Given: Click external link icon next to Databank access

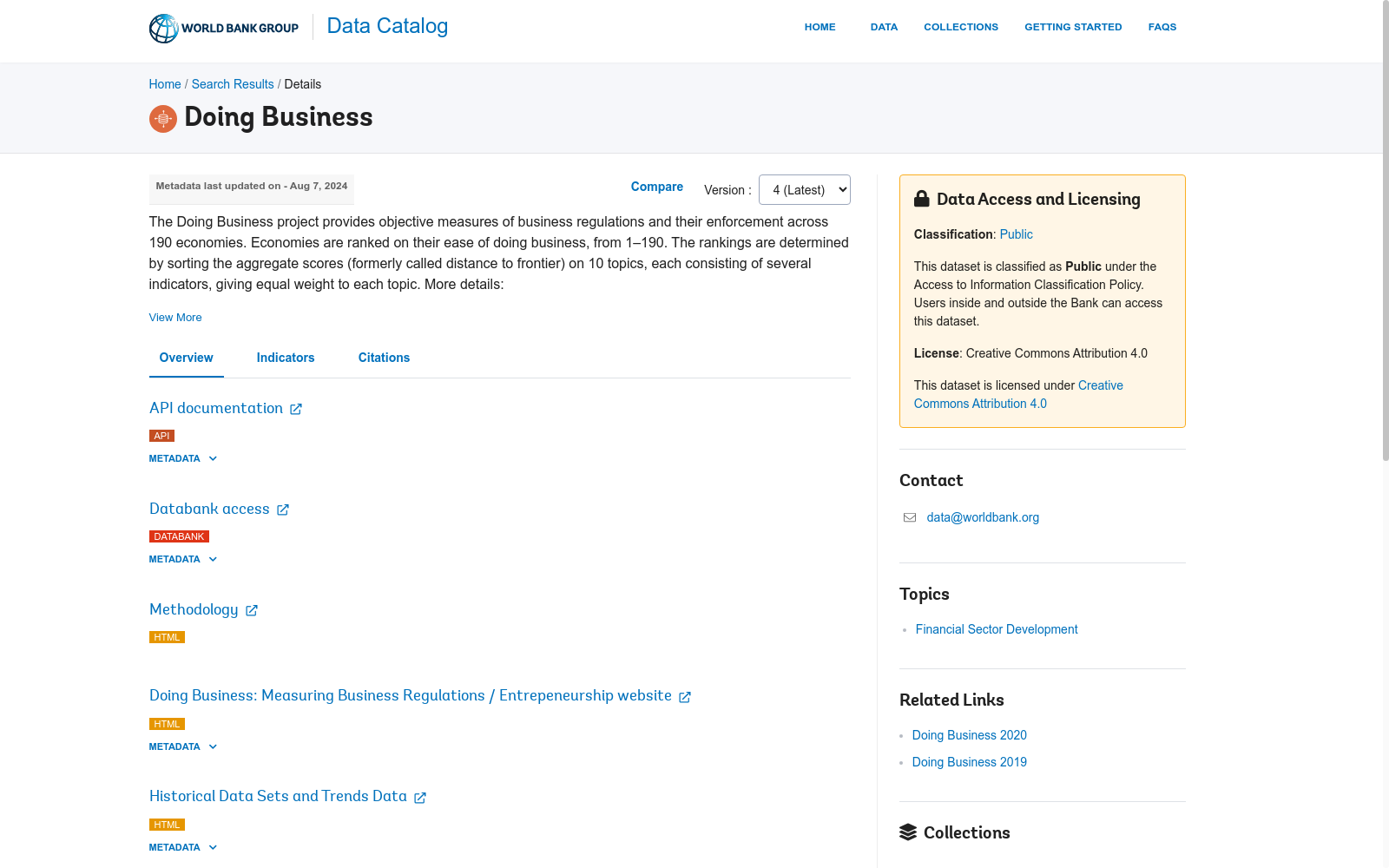Looking at the screenshot, I should tap(283, 510).
